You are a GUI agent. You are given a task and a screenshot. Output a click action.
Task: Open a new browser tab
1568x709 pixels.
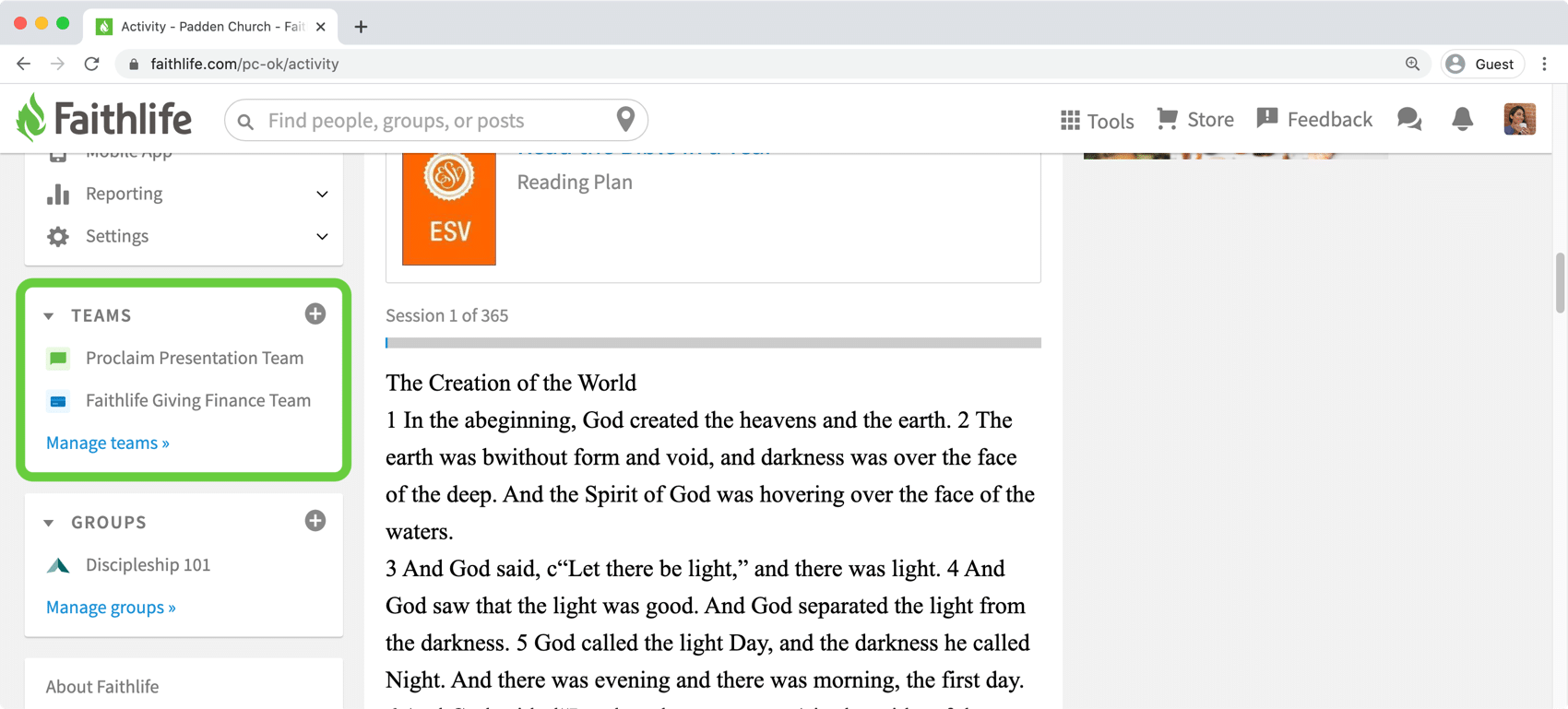click(361, 27)
